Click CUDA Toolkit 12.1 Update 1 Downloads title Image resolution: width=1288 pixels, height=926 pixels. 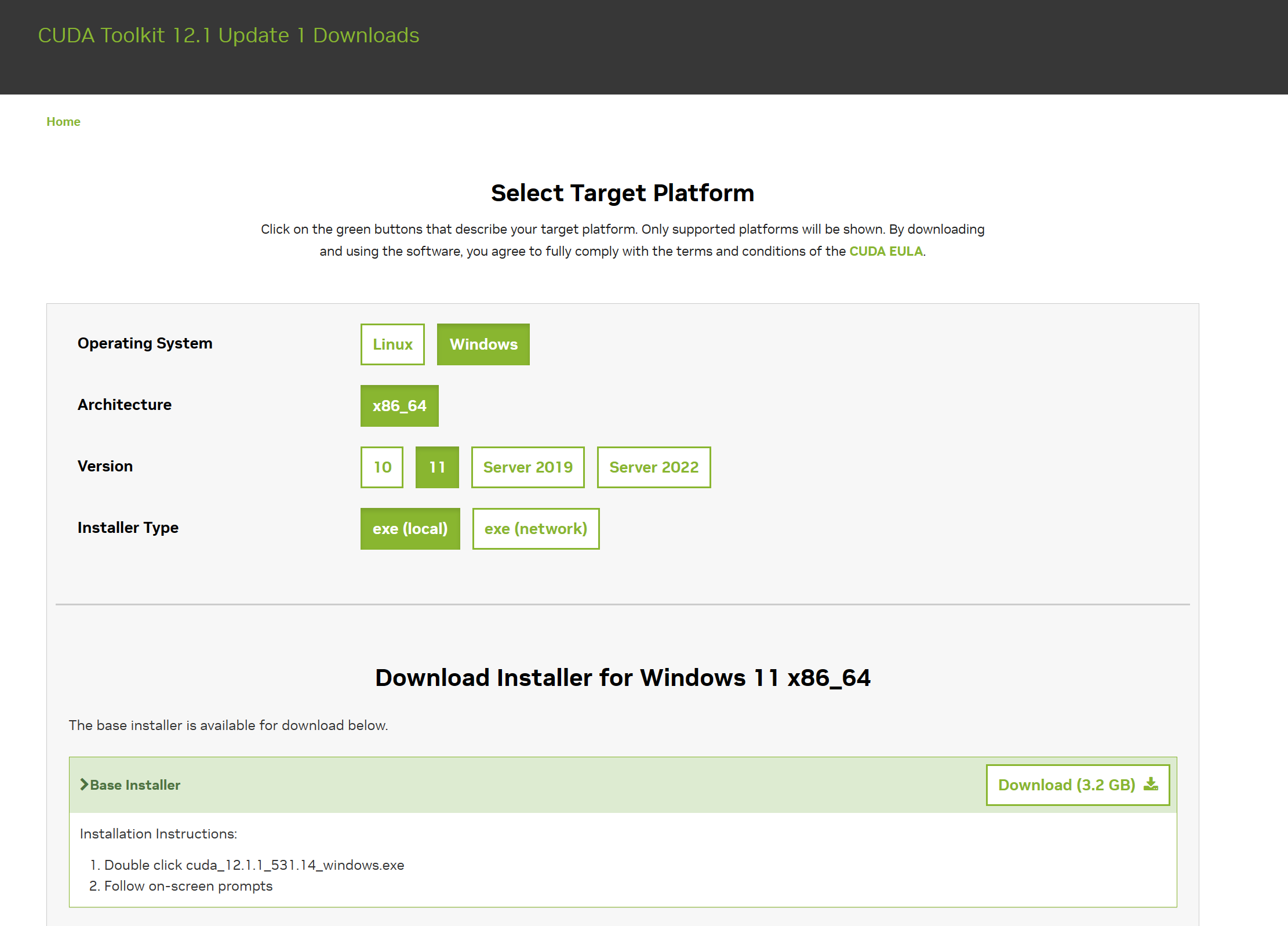pos(228,35)
